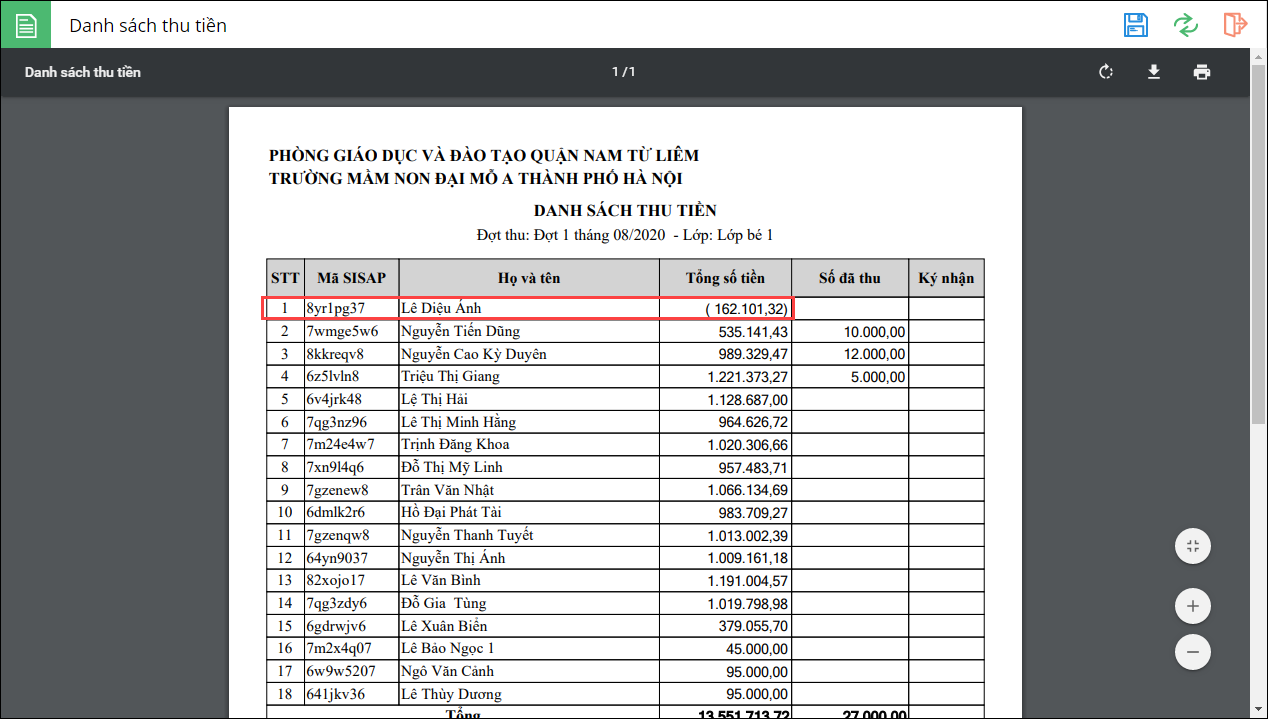Zoom in on the PDF
Image resolution: width=1268 pixels, height=719 pixels.
point(1192,606)
